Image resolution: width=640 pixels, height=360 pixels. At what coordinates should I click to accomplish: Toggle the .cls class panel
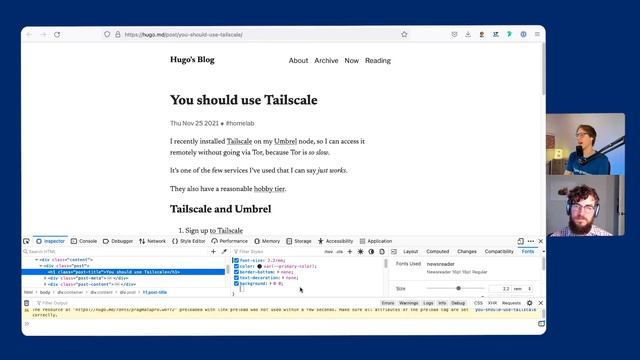(339, 252)
